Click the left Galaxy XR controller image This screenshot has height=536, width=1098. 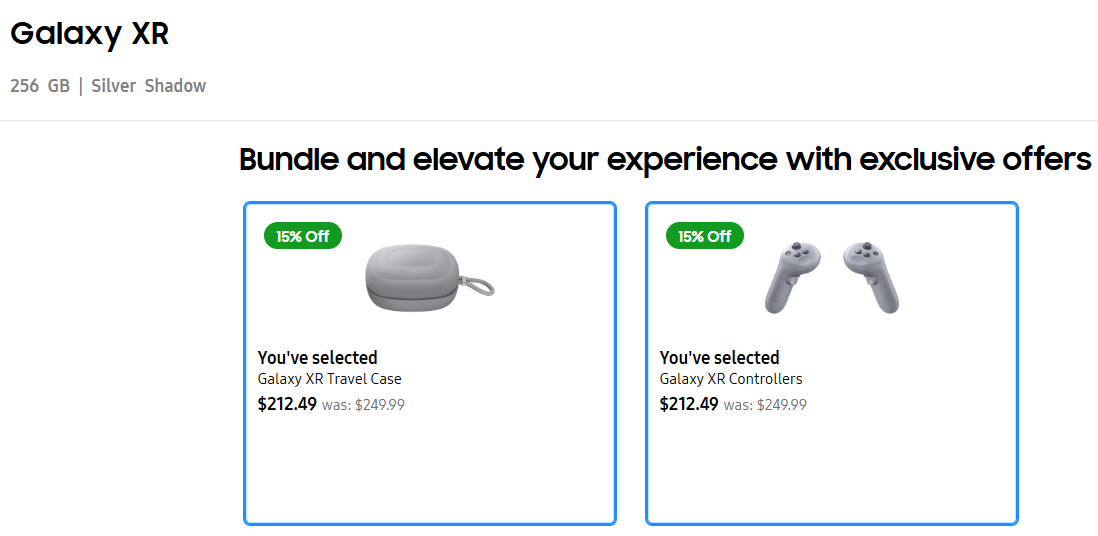(790, 276)
